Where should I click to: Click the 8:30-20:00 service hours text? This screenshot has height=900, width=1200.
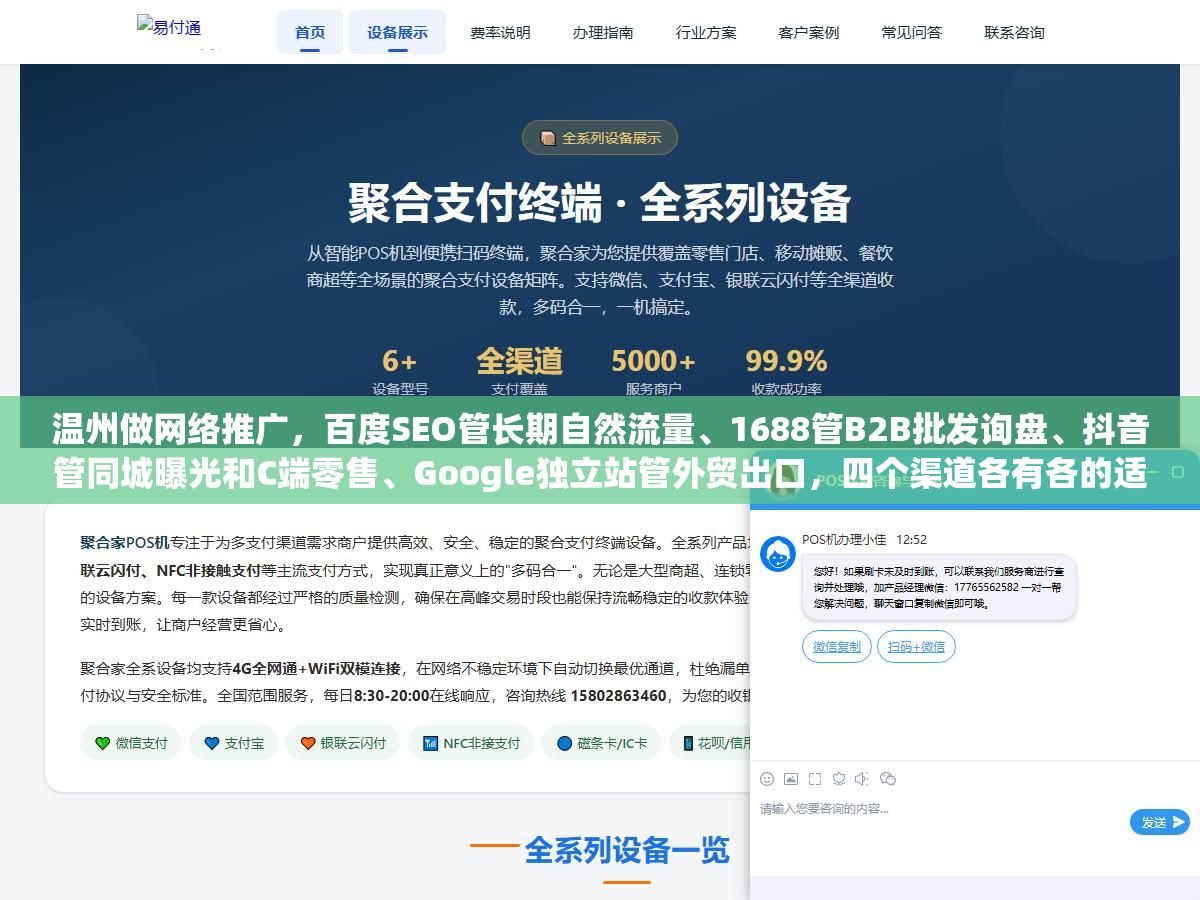(390, 695)
